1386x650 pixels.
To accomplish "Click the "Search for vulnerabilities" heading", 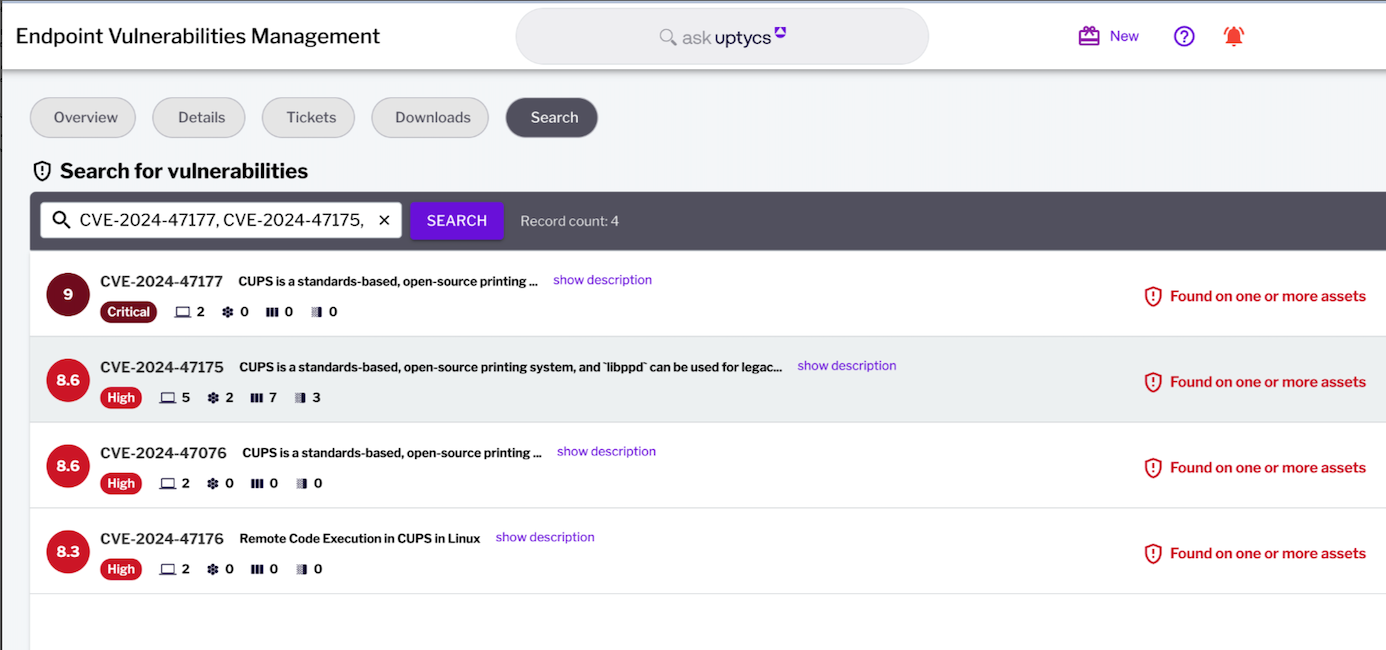I will point(184,171).
